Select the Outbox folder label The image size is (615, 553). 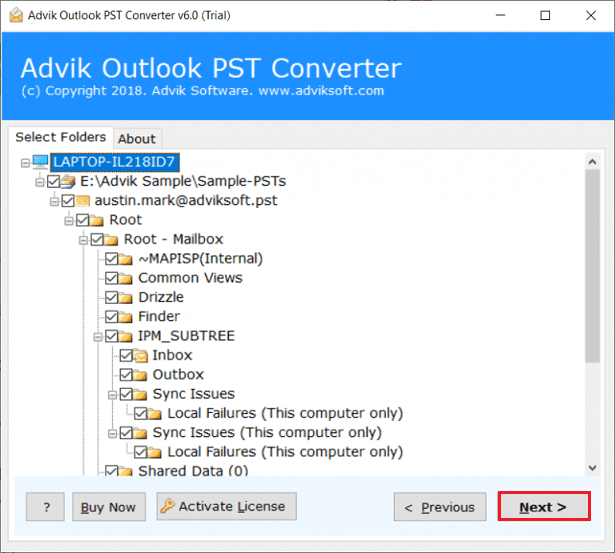[x=178, y=374]
